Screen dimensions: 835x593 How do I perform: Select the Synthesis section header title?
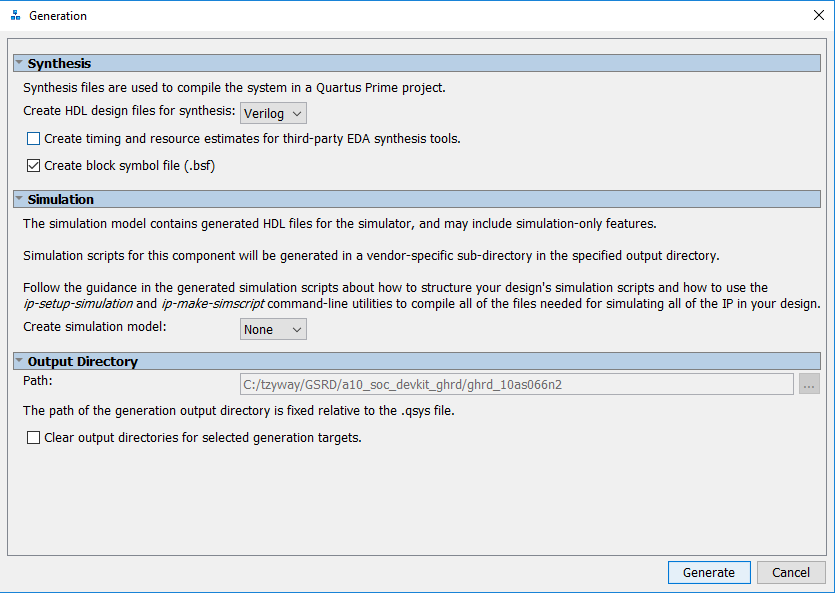[x=60, y=64]
